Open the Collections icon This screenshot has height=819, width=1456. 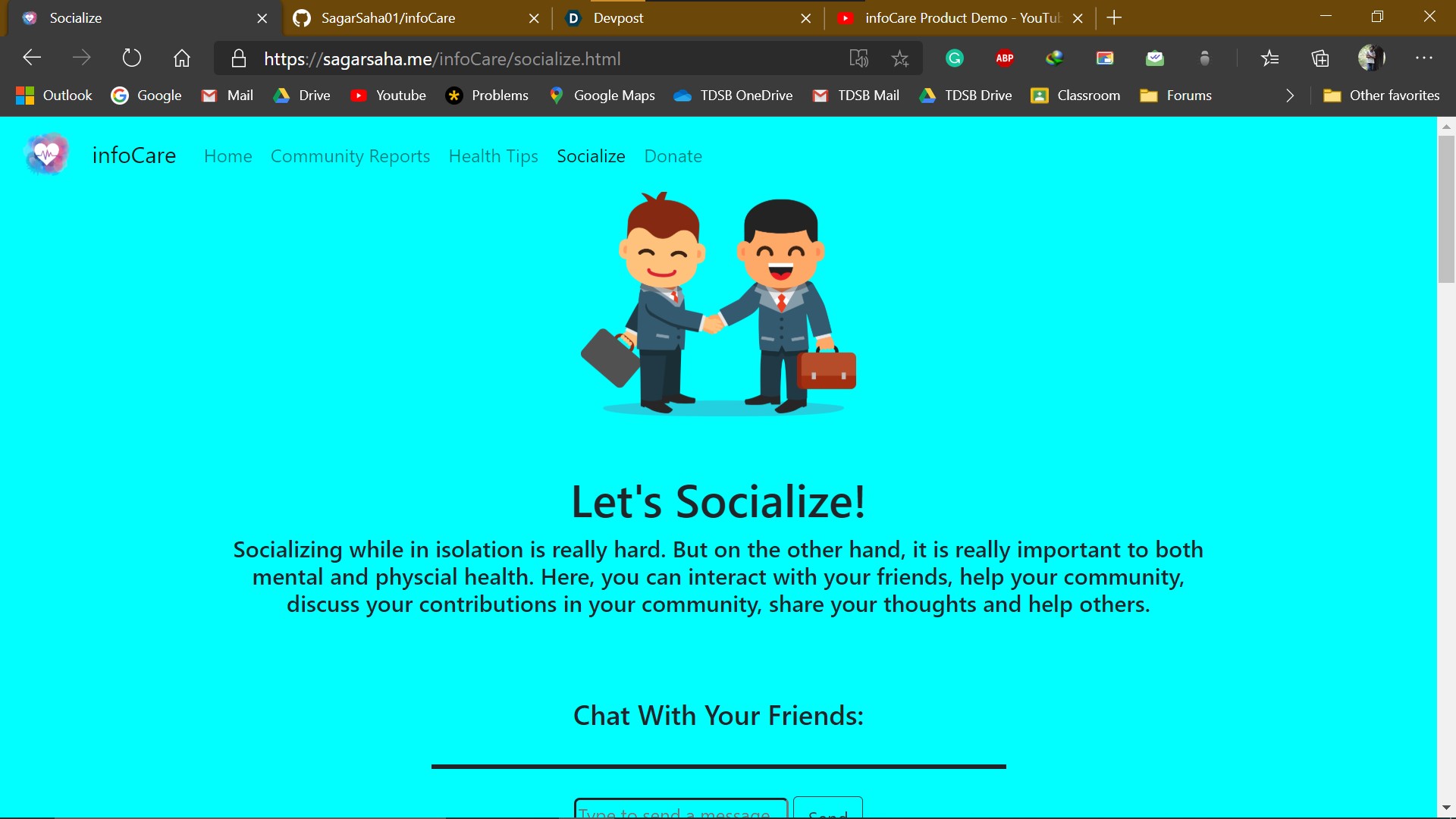[x=1320, y=58]
